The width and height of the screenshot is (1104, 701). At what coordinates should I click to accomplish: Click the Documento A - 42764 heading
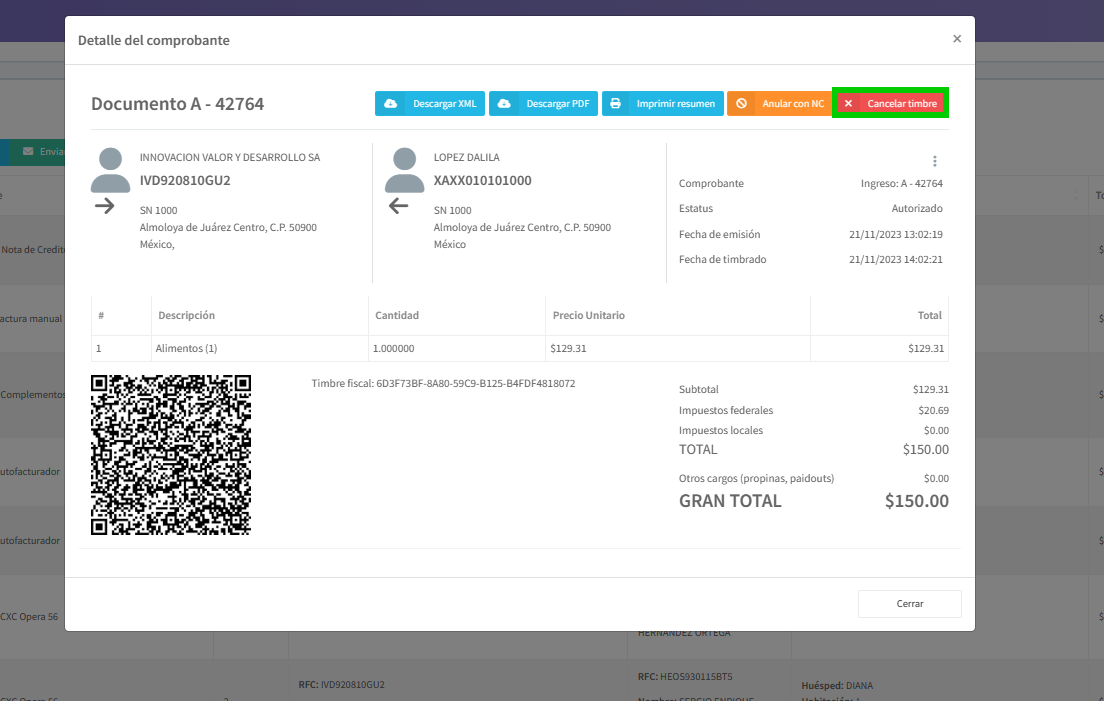[177, 104]
